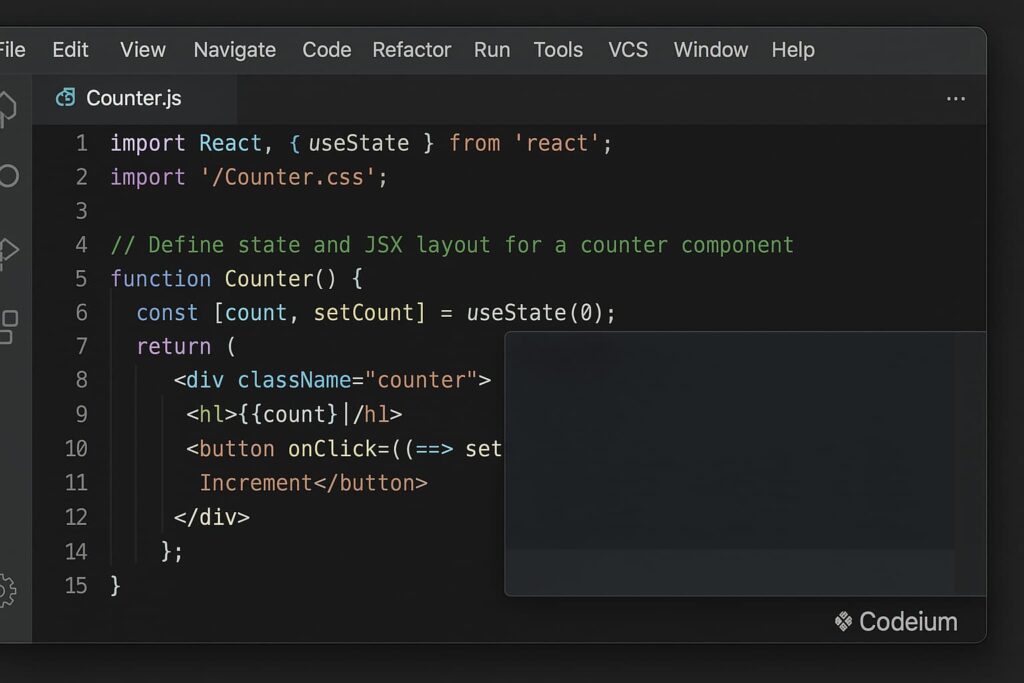Click the 'Counter()' function name on line 5

[280, 279]
